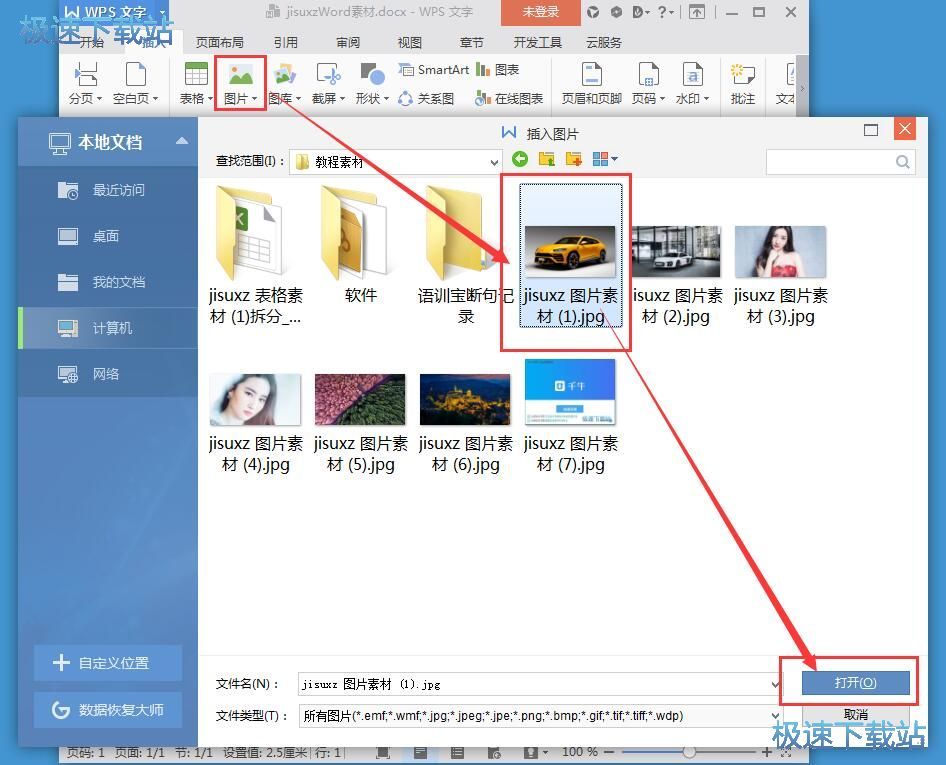946x765 pixels.
Task: Click the 分页 page break icon
Action: point(85,75)
